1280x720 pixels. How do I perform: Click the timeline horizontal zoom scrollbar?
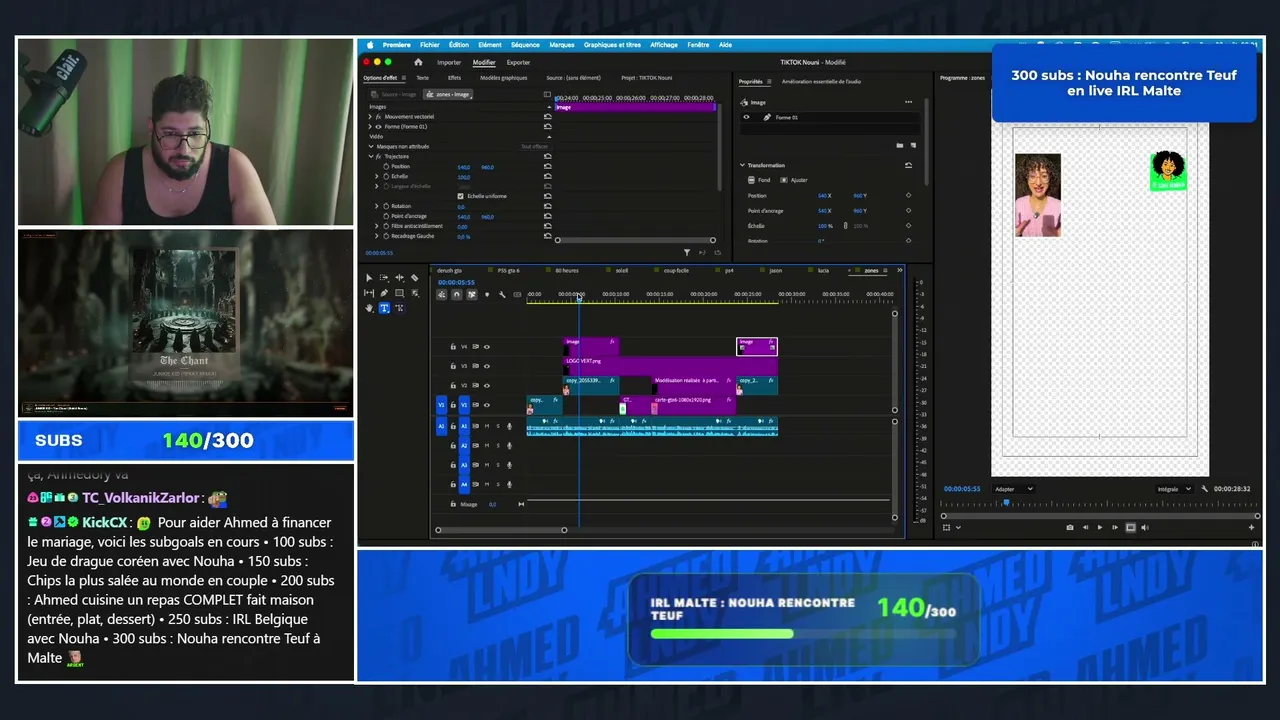click(501, 530)
